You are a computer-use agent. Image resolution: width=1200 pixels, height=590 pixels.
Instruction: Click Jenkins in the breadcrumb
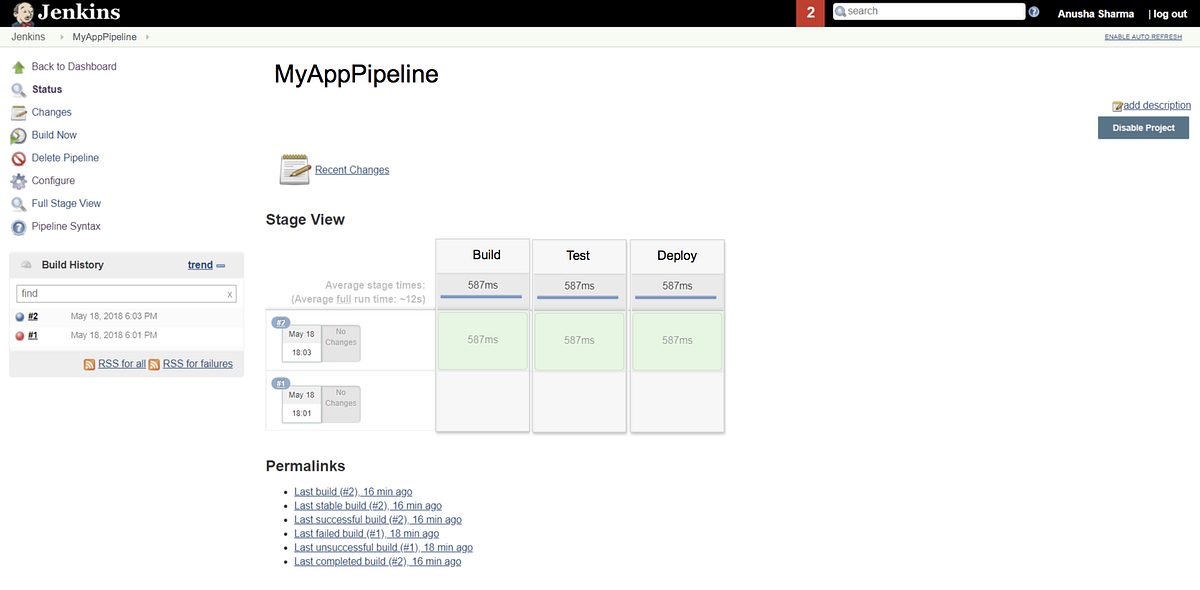(28, 37)
